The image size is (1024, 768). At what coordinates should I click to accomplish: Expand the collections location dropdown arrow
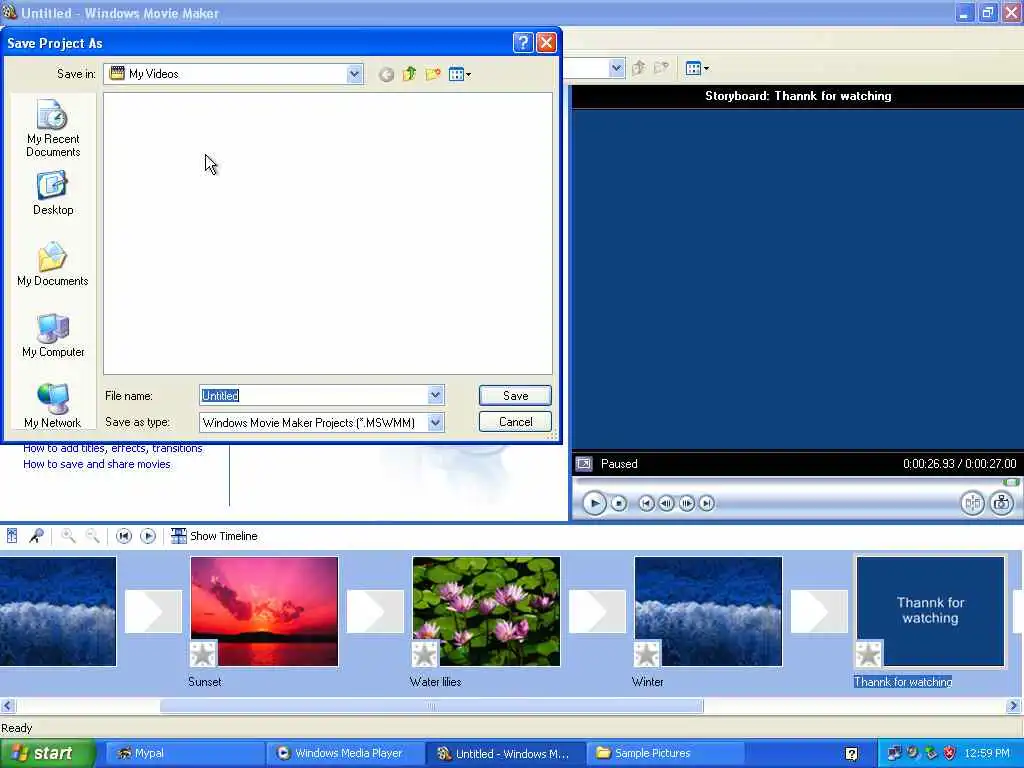616,68
